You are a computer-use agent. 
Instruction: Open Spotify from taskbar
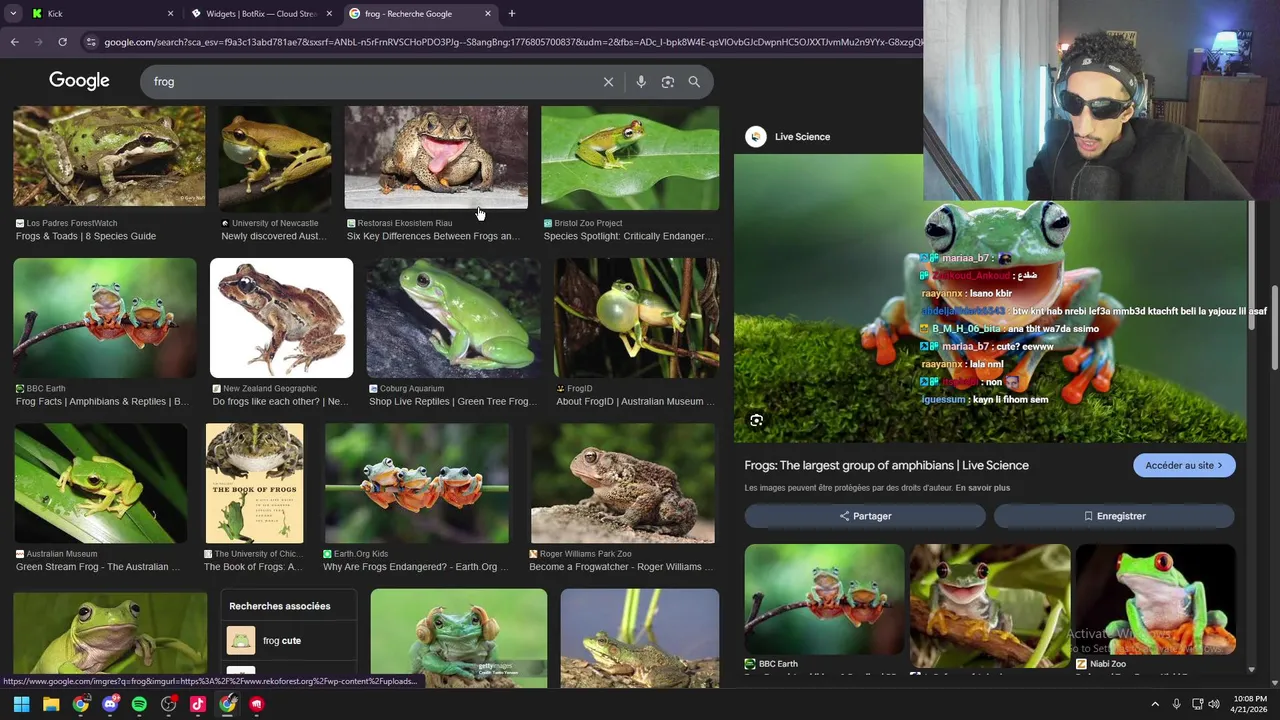139,704
